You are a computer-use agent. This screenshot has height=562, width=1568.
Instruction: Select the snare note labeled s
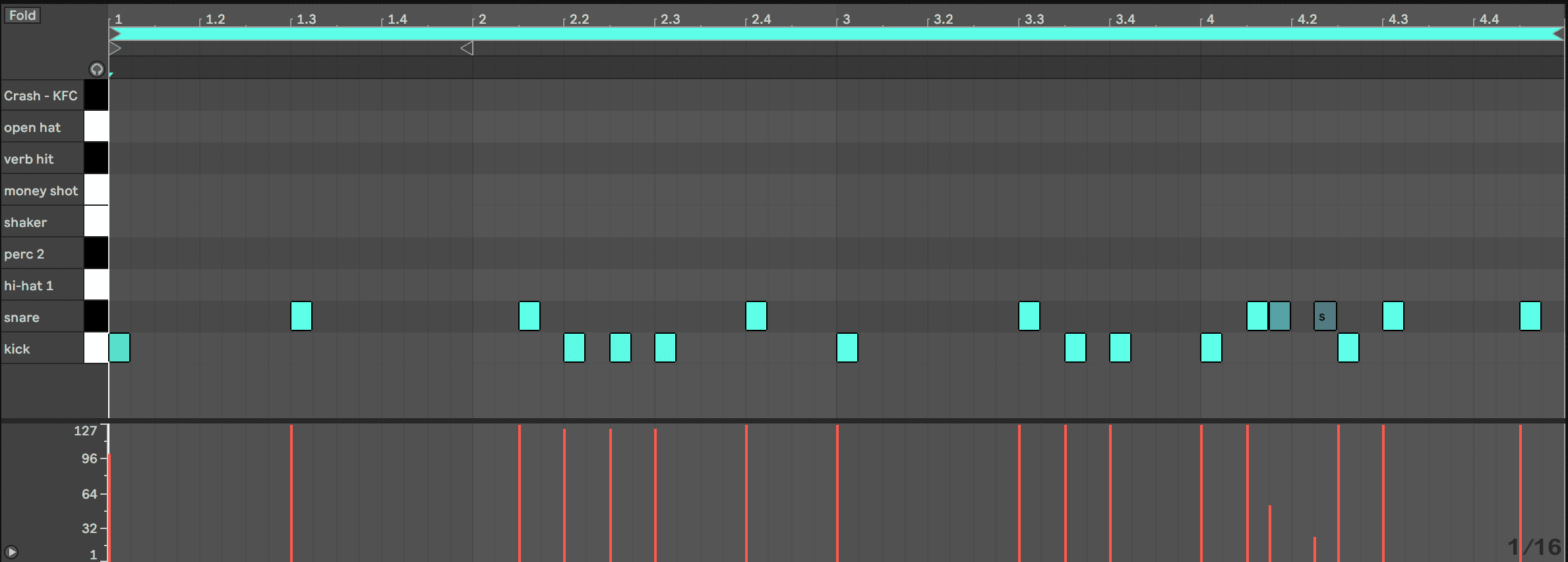(x=1325, y=316)
